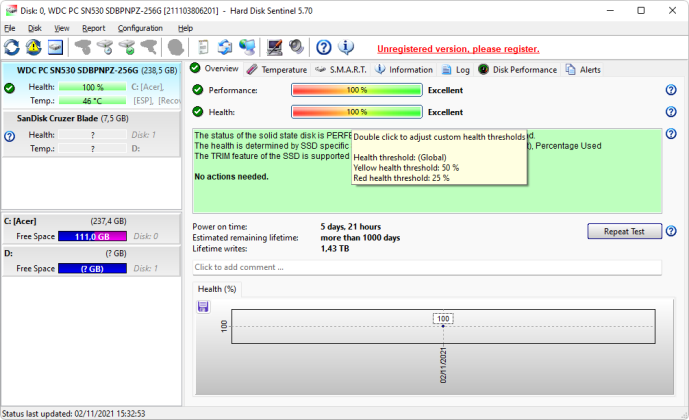The height and width of the screenshot is (420, 689).
Task: Click the disk with clock toolbar icon
Action: [105, 47]
